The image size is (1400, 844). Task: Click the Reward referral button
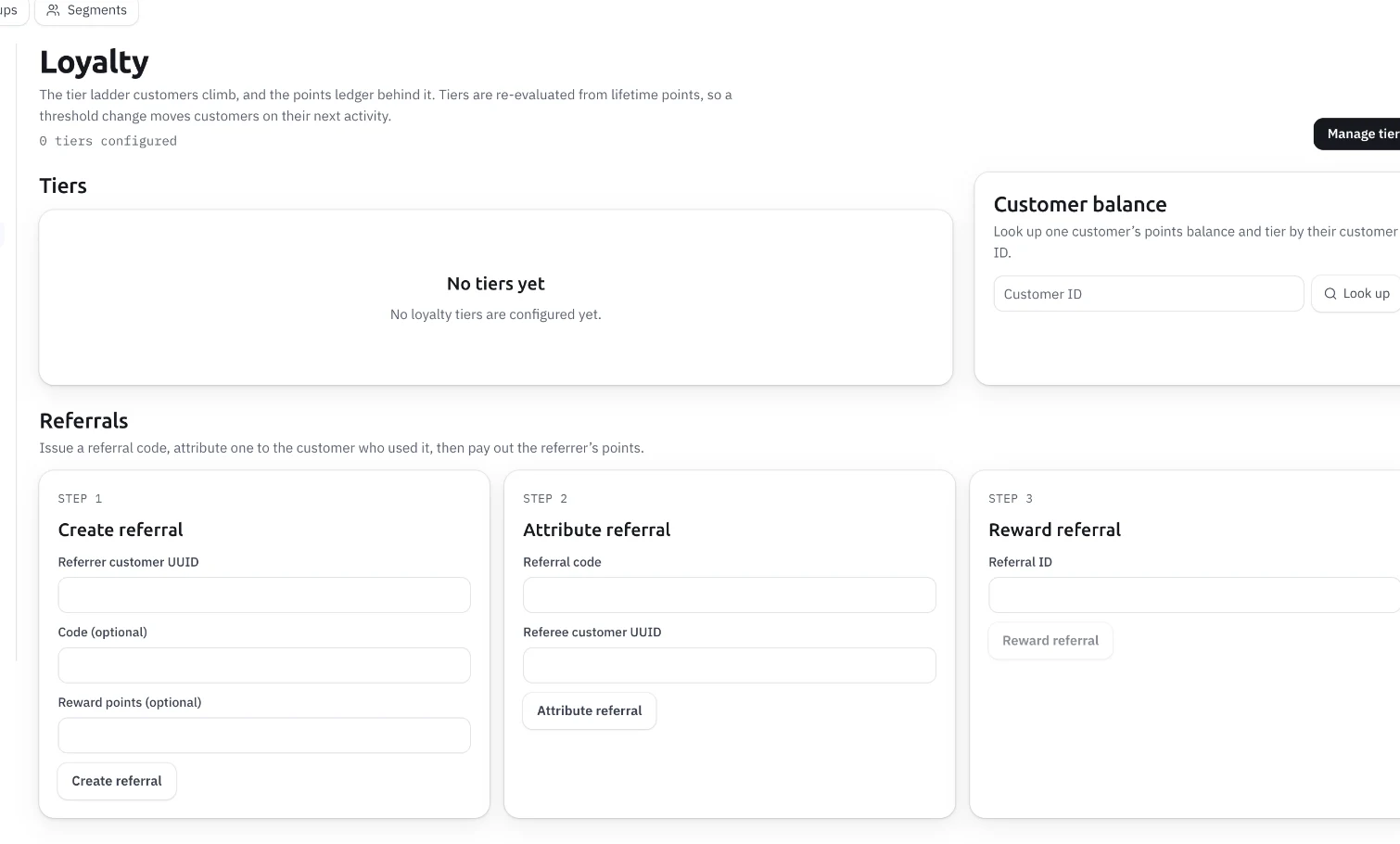(x=1050, y=641)
